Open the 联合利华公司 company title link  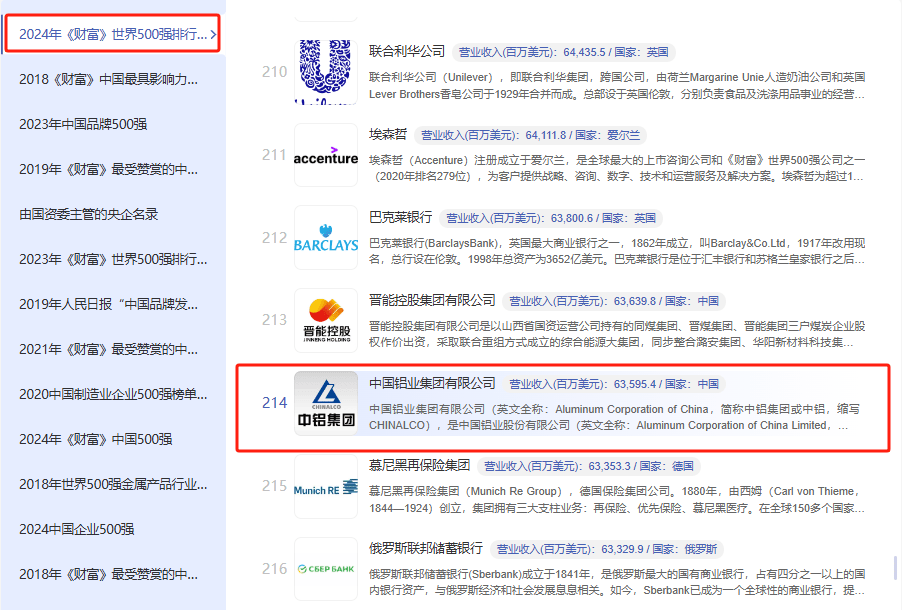[407, 51]
